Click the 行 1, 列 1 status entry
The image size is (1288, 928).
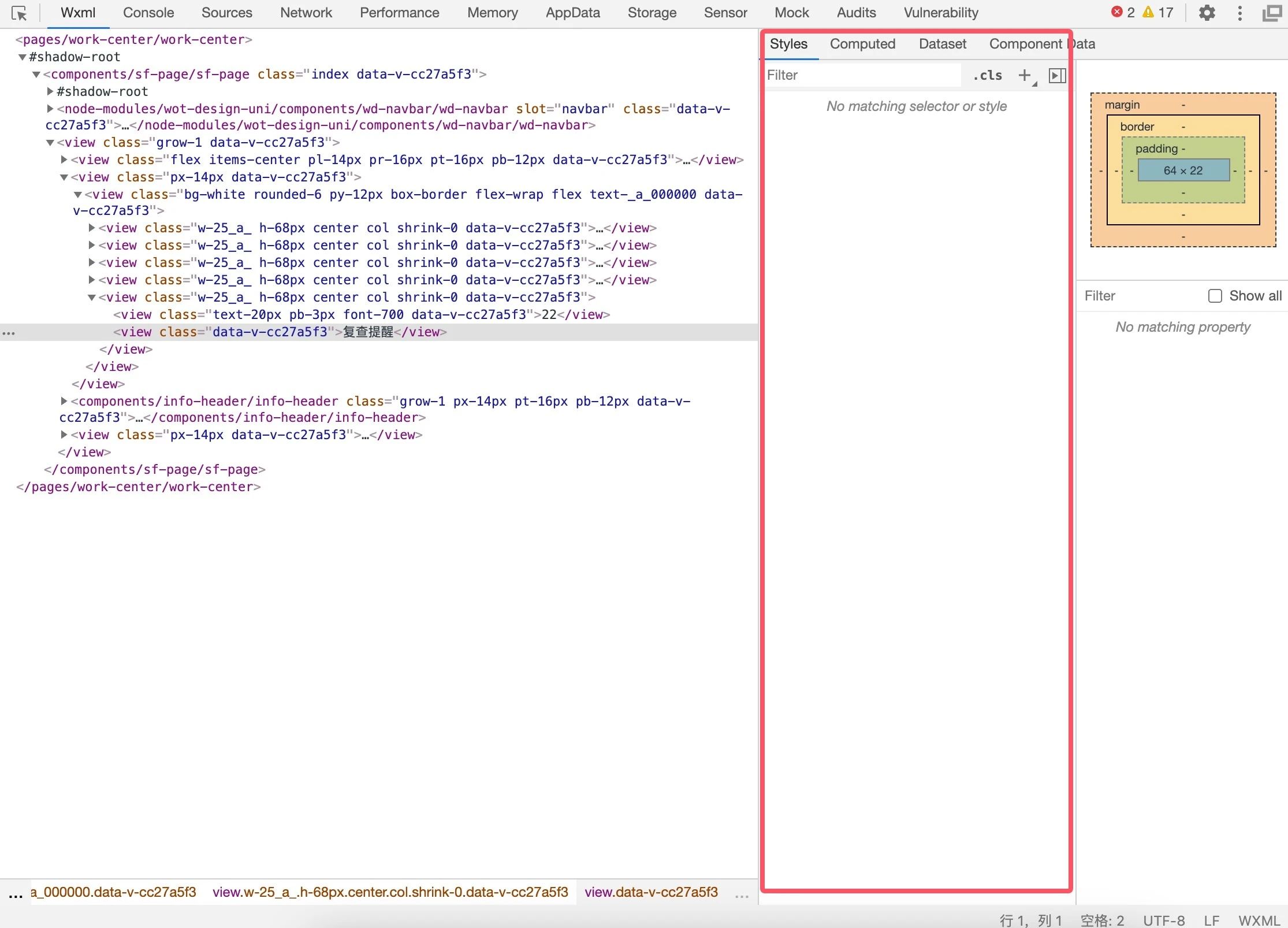point(1031,920)
